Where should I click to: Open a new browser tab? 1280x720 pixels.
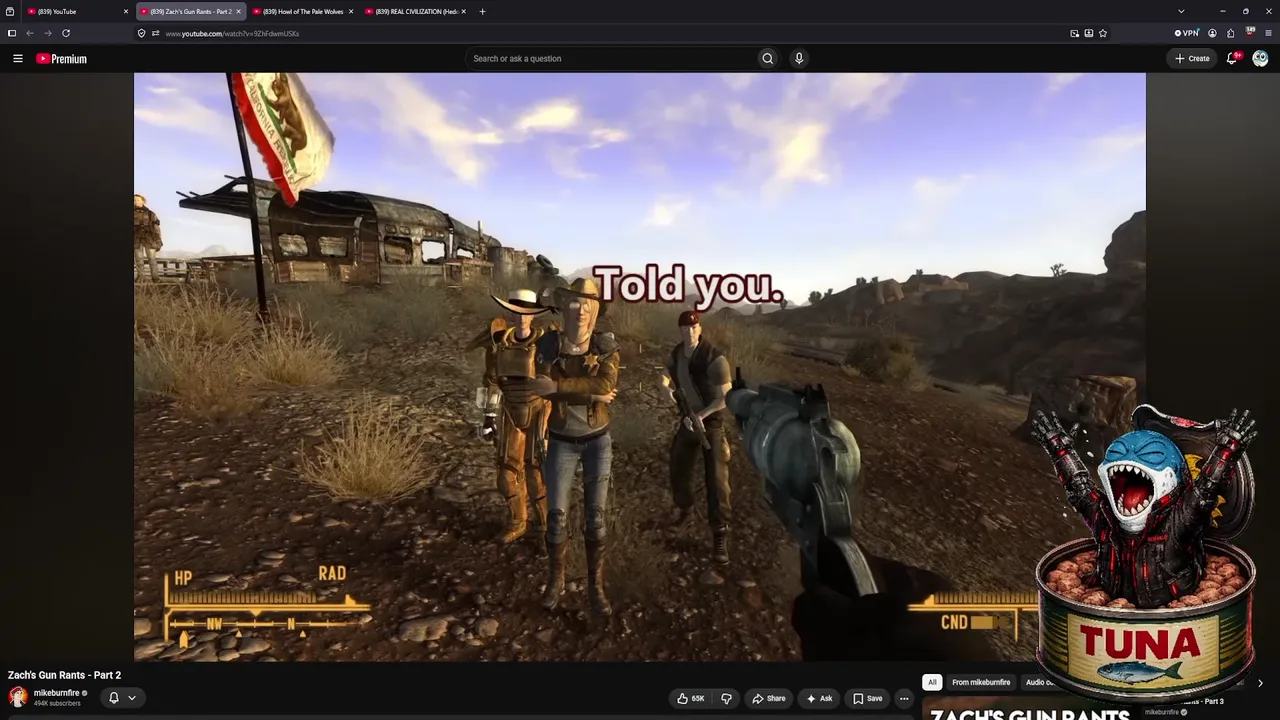482,12
